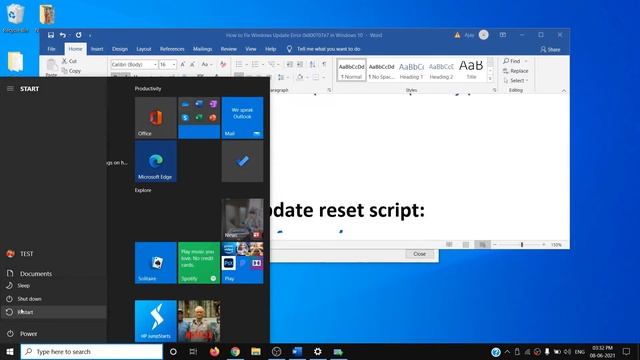Toggle Show/Hide paragraph marks
The height and width of the screenshot is (360, 640).
(324, 64)
